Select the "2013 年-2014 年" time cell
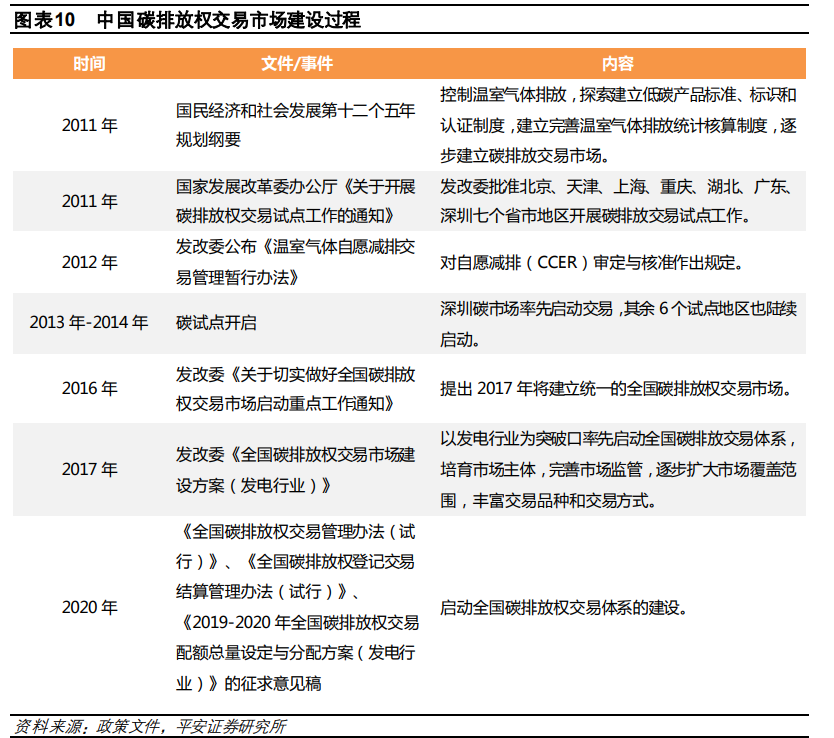The image size is (834, 738). pyautogui.click(x=89, y=323)
